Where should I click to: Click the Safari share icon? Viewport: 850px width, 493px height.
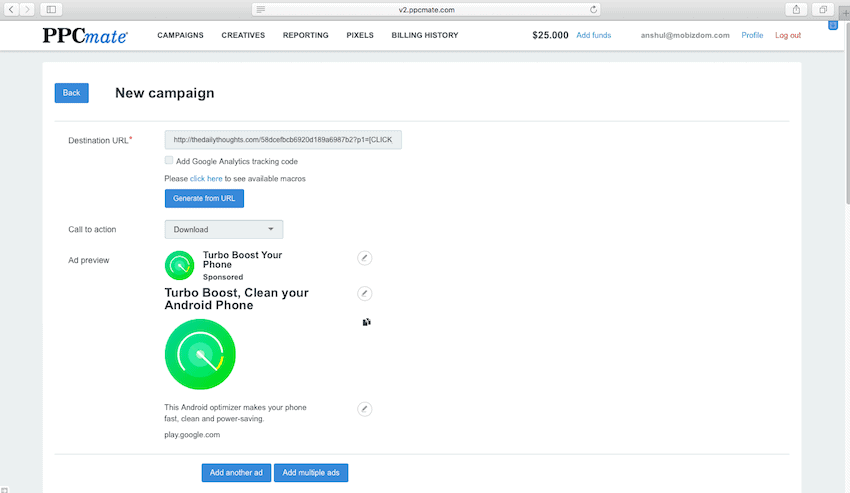(x=796, y=9)
